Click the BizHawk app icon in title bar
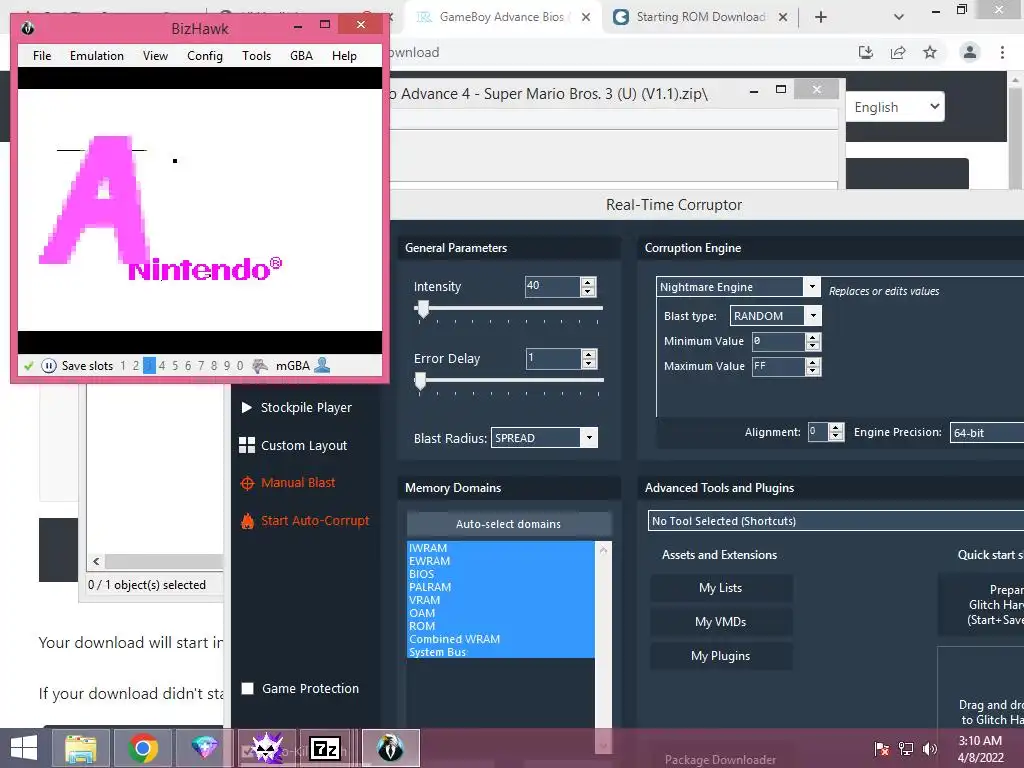This screenshot has width=1024, height=768. tap(27, 28)
